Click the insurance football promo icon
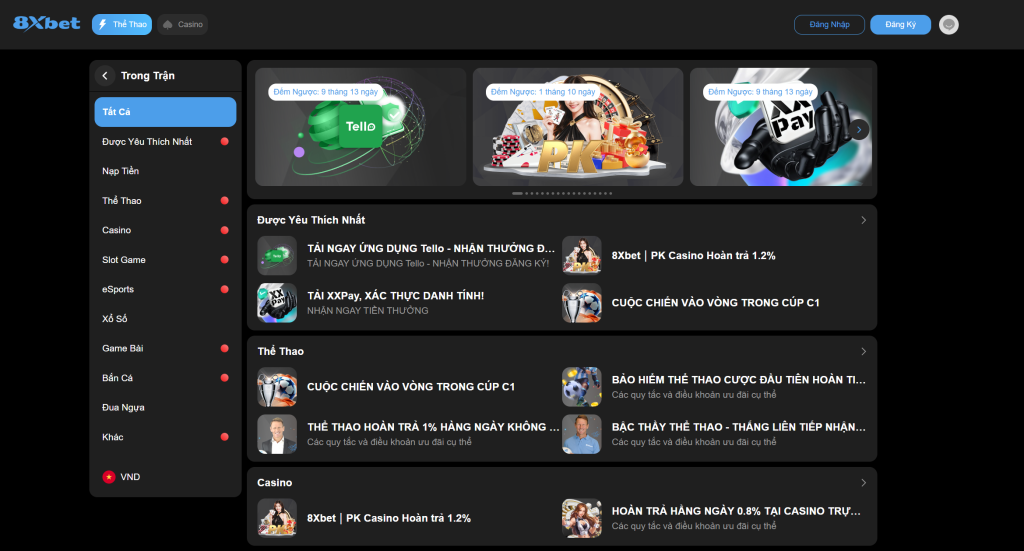Viewport: 1024px width, 551px height. [x=581, y=387]
